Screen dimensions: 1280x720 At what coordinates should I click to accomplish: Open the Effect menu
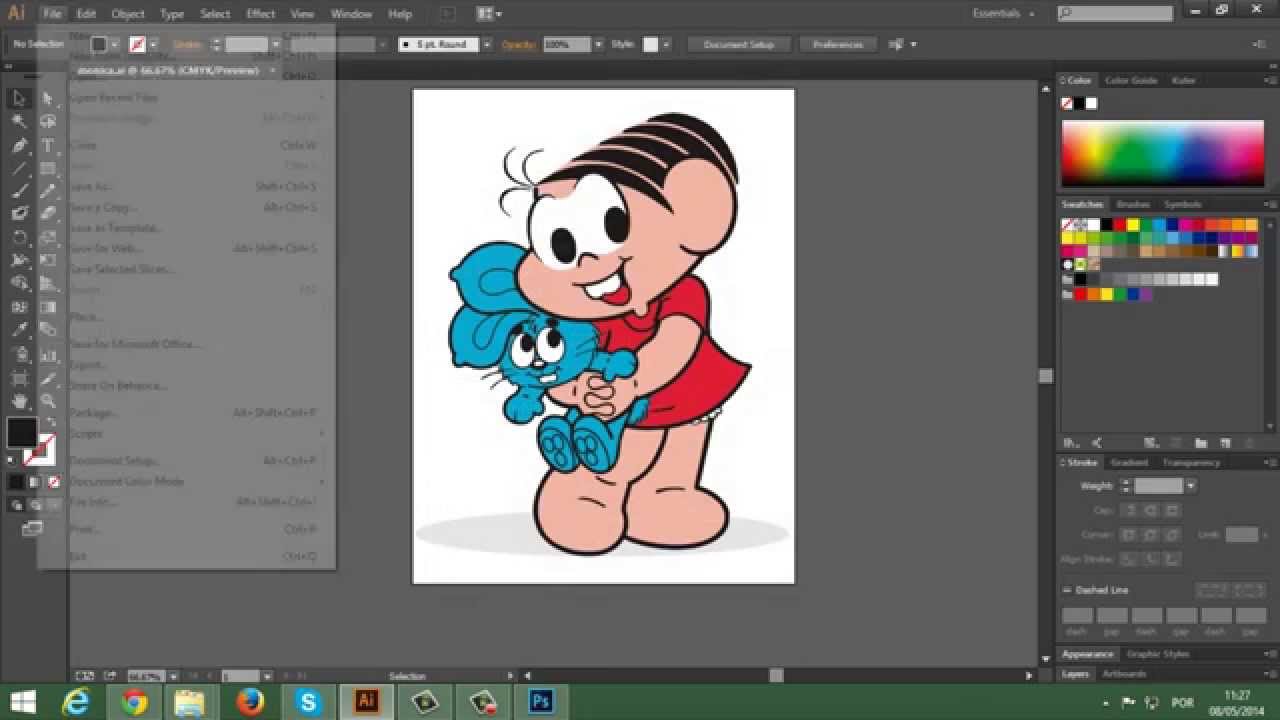click(261, 14)
